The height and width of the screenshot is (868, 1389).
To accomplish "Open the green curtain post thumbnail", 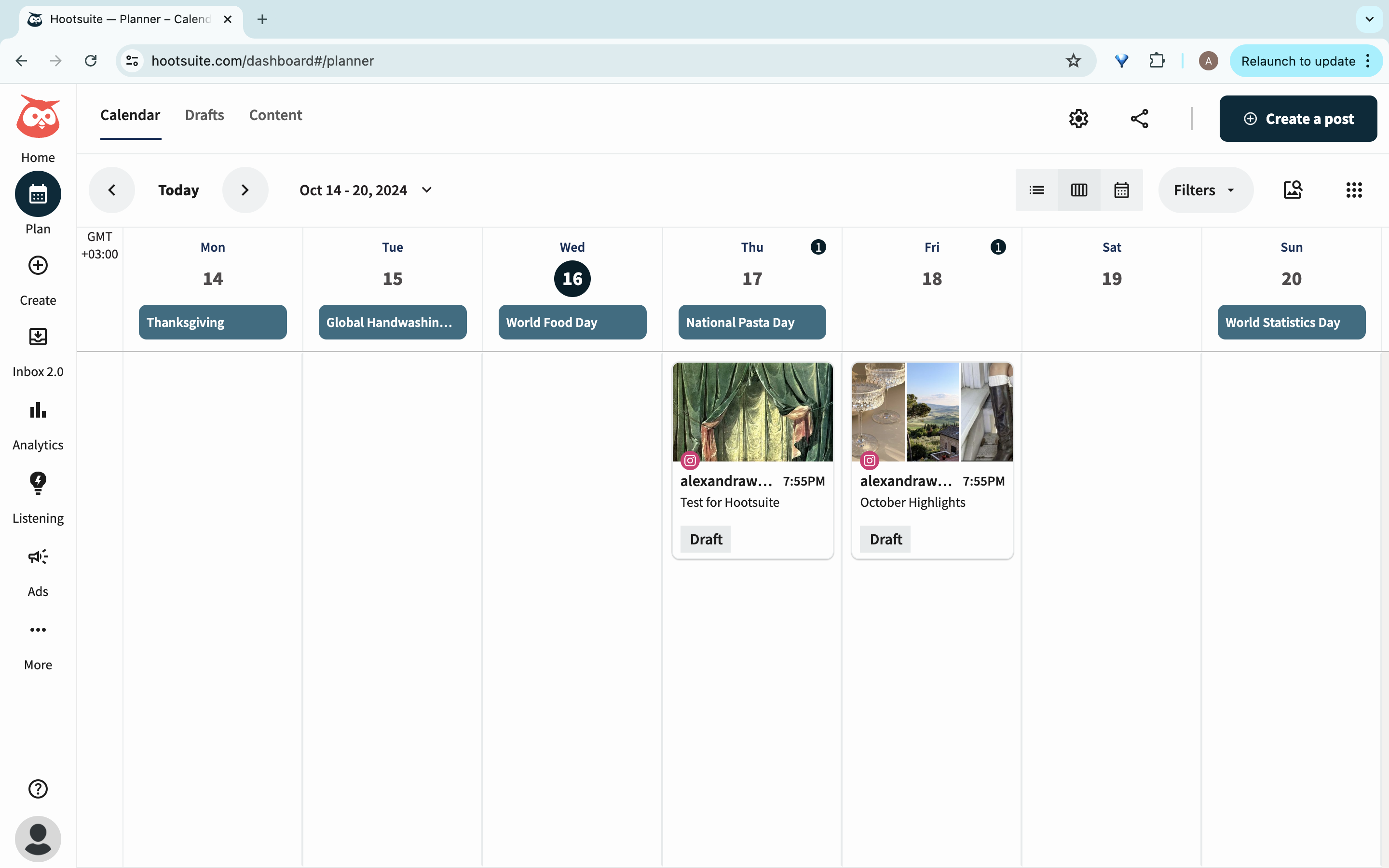I will [752, 412].
